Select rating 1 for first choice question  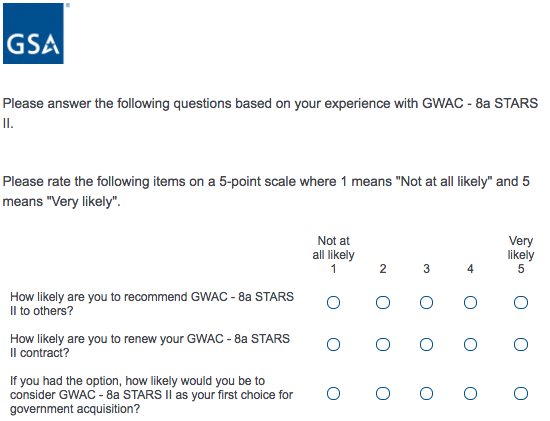pyautogui.click(x=333, y=394)
